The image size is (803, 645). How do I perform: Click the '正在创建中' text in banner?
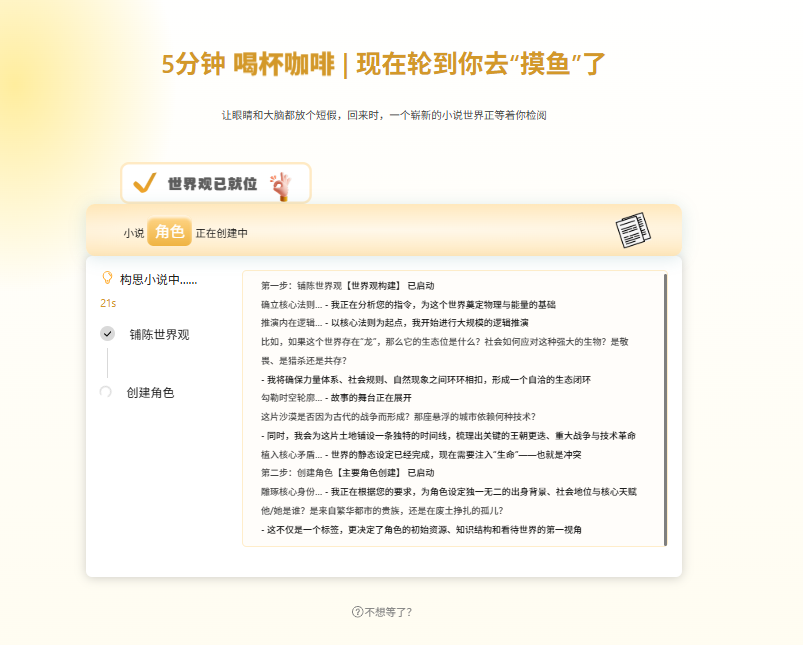click(x=222, y=233)
